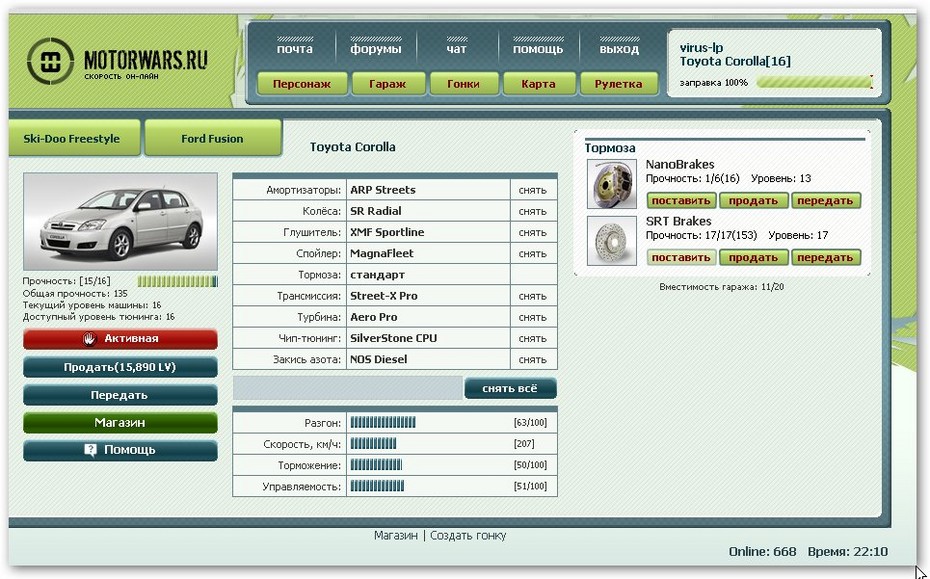The height and width of the screenshot is (579, 930).
Task: Go to Гараж section
Action: coord(388,84)
